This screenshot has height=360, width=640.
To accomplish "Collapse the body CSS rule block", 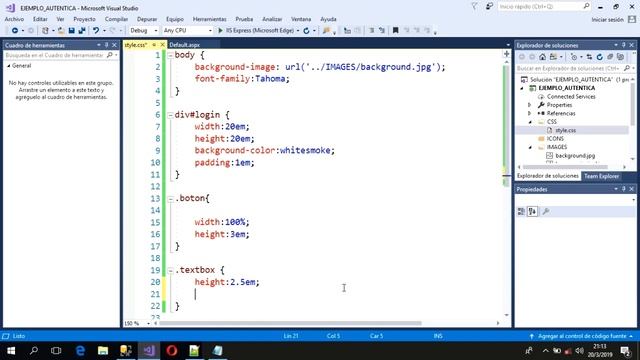I will pos(170,56).
